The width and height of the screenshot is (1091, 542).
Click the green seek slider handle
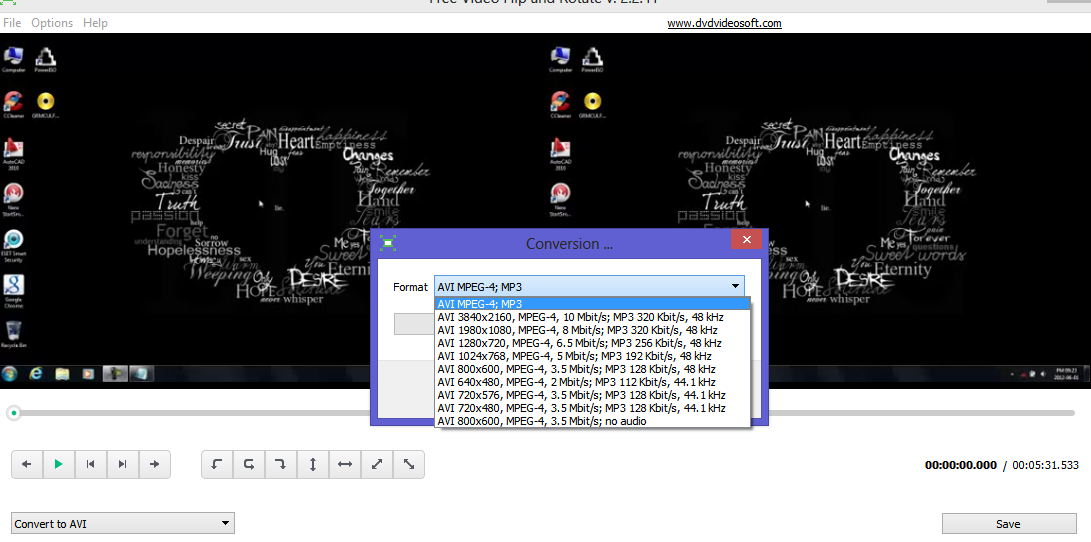(x=13, y=413)
